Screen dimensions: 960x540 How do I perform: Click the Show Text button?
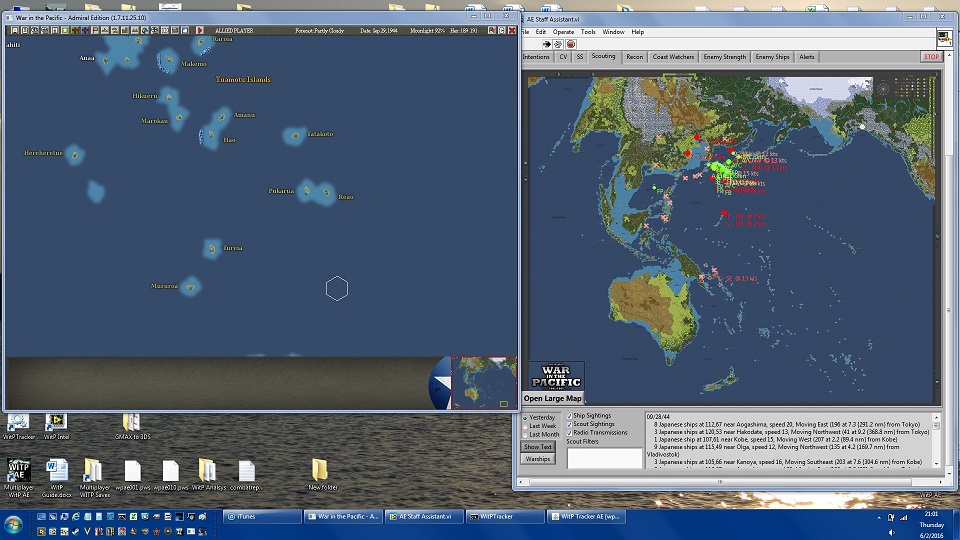click(538, 447)
